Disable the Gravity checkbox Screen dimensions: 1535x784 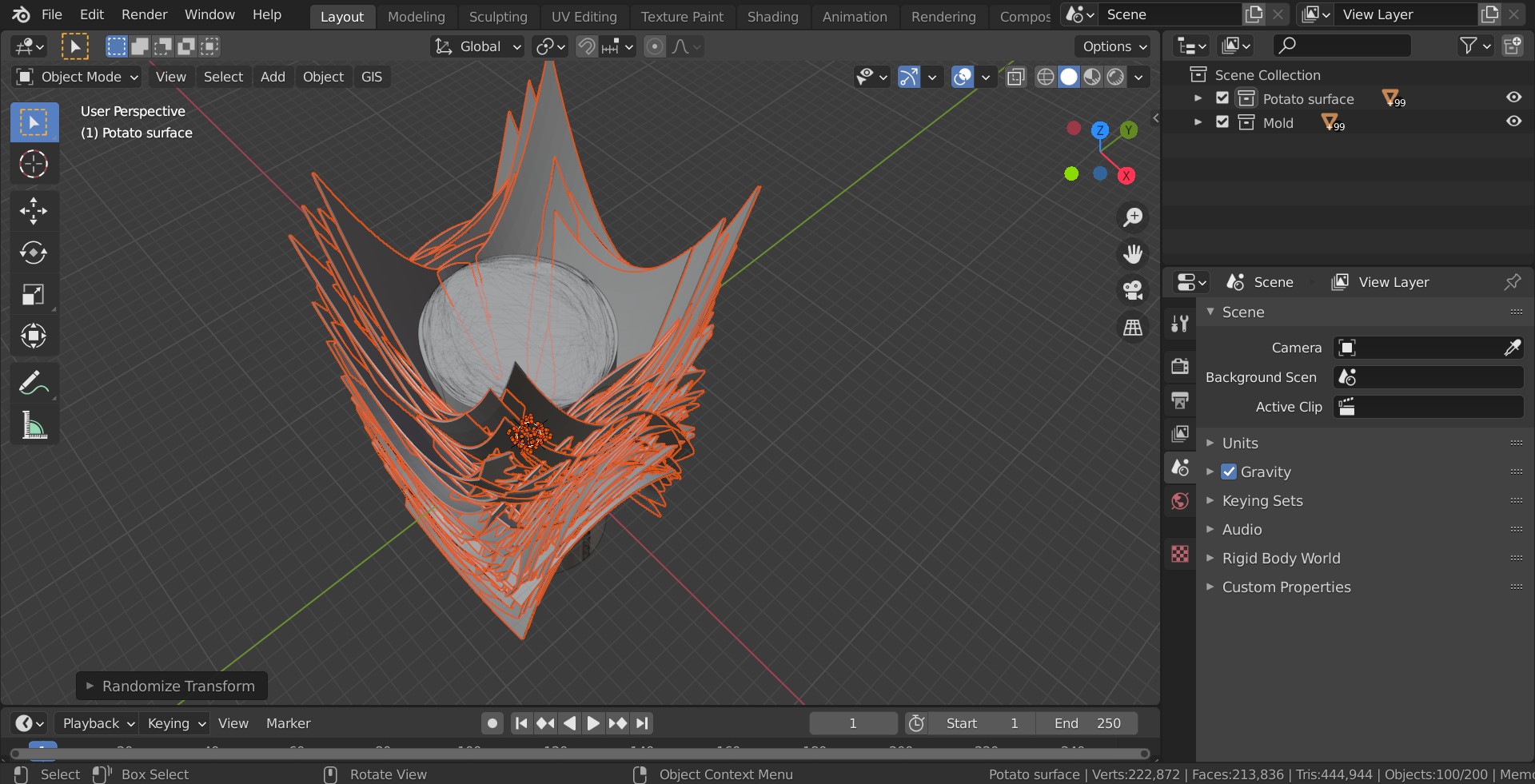pos(1229,472)
